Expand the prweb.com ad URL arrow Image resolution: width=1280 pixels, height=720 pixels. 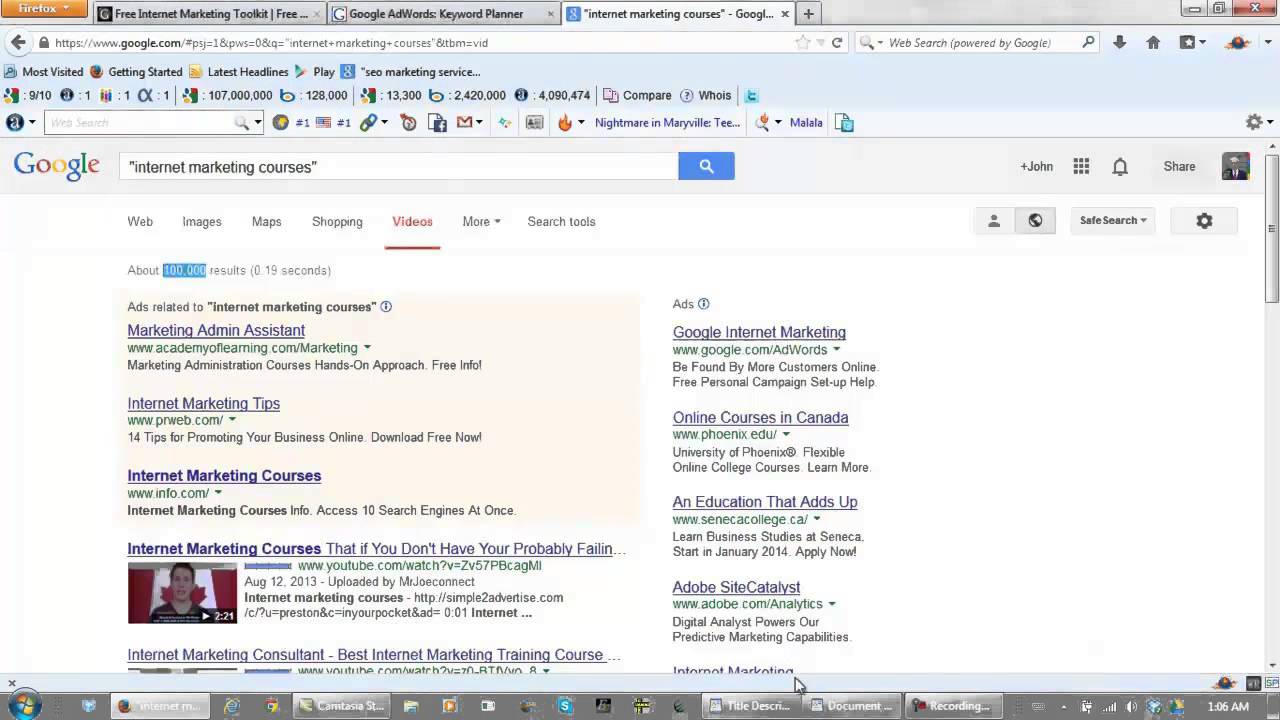232,420
